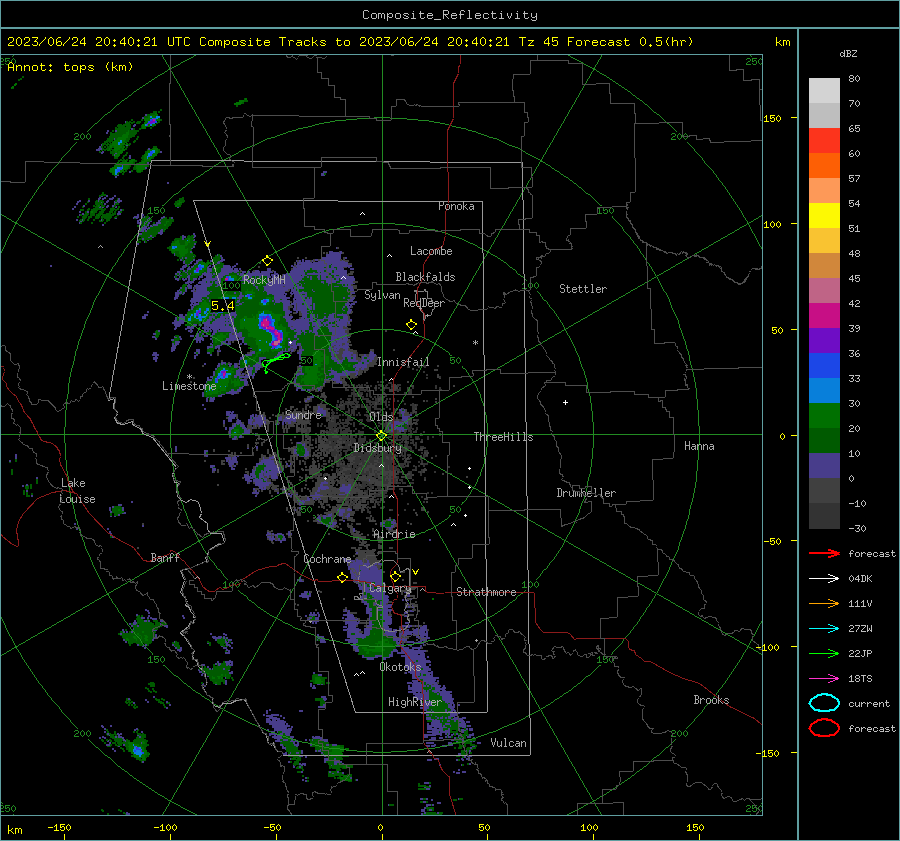Click the HighRiver city label
This screenshot has height=841, width=900.
pos(415,702)
